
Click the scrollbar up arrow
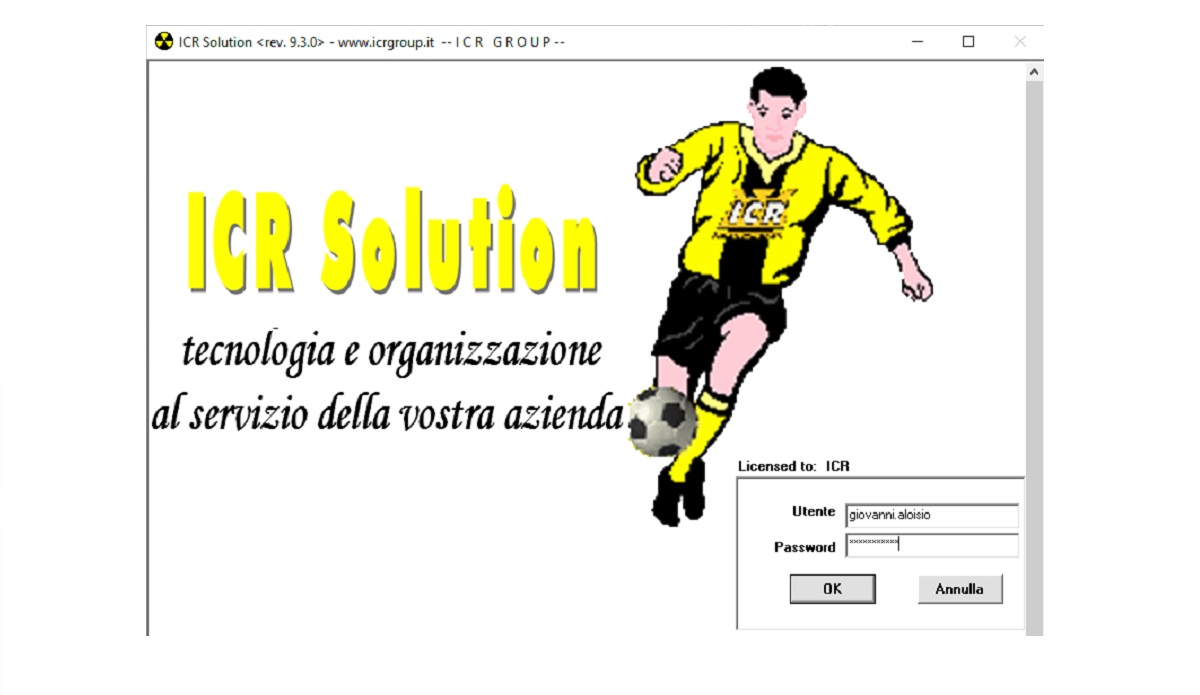point(1034,72)
